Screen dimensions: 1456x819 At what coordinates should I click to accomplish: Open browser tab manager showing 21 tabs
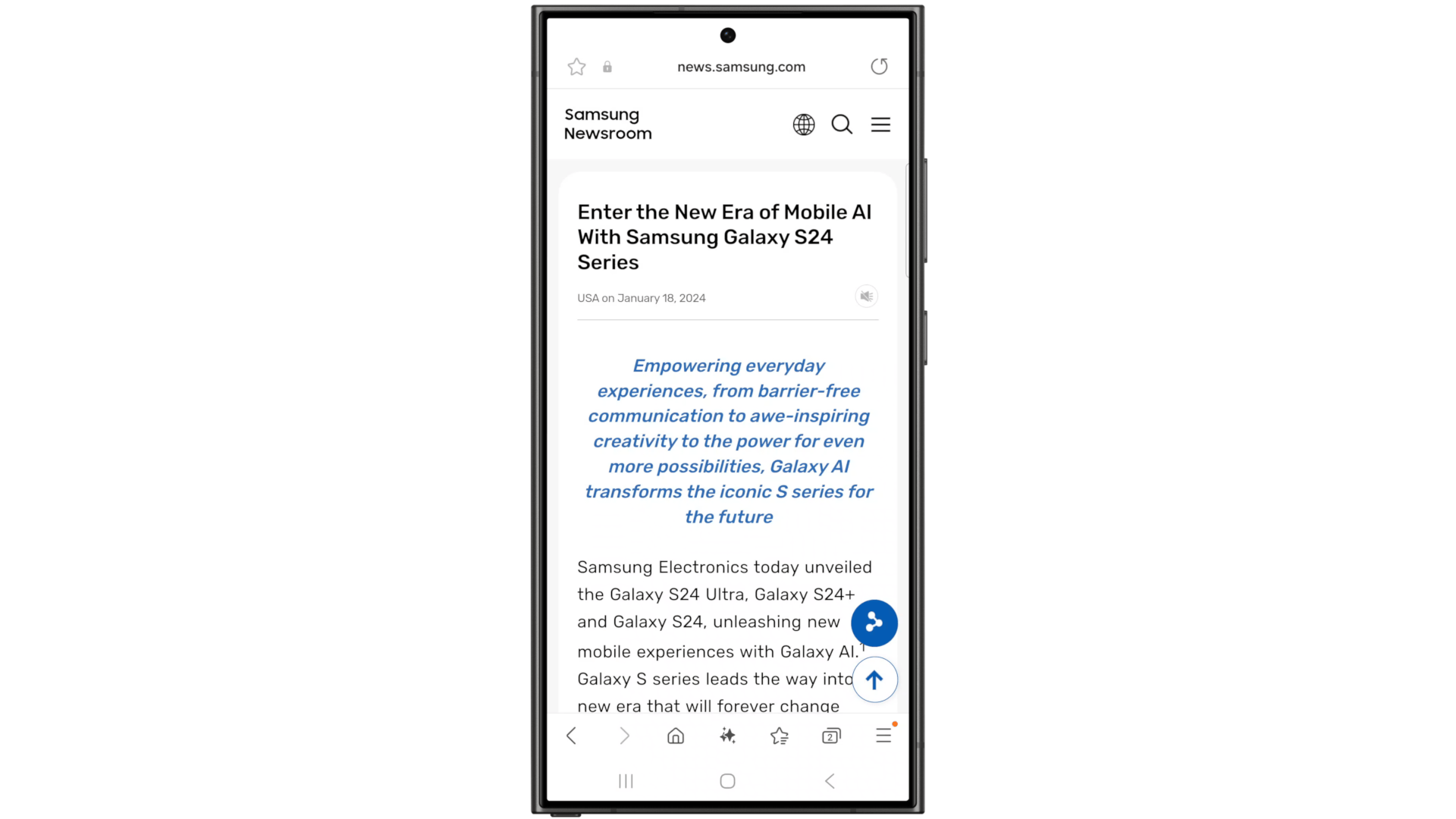pos(831,736)
